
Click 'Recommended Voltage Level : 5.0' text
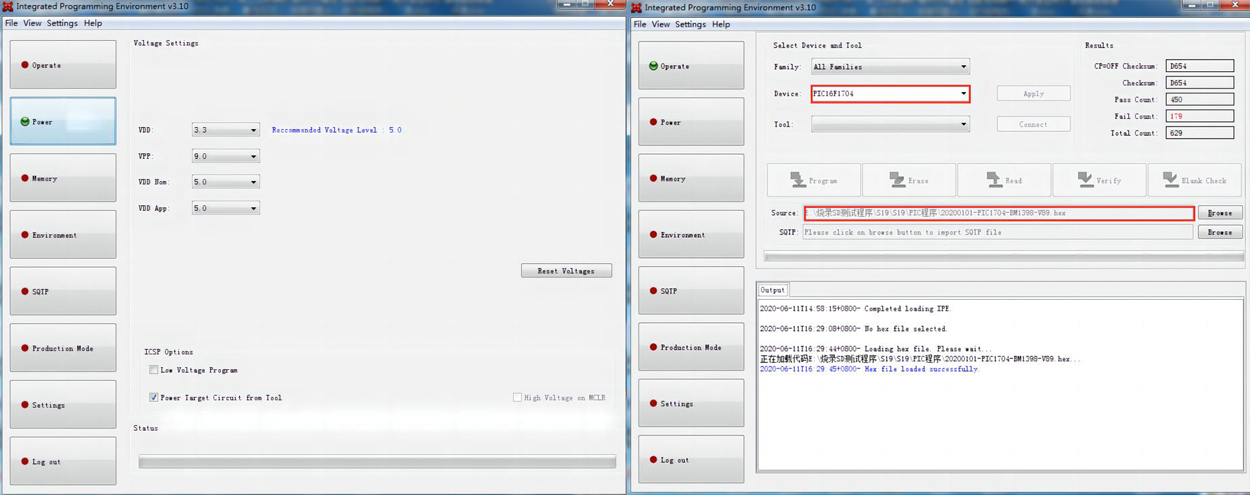click(337, 130)
